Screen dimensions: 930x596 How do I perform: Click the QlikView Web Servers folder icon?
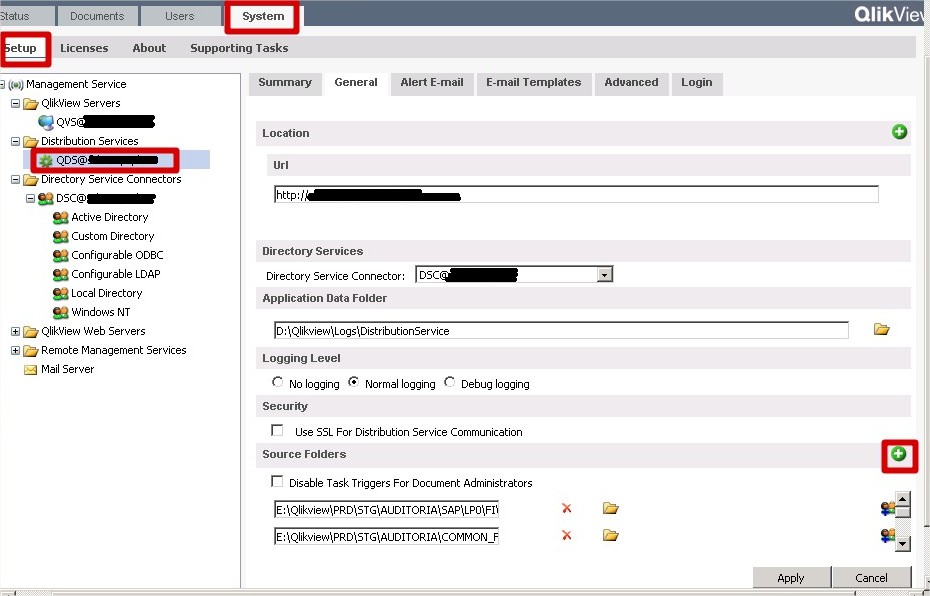[x=30, y=332]
